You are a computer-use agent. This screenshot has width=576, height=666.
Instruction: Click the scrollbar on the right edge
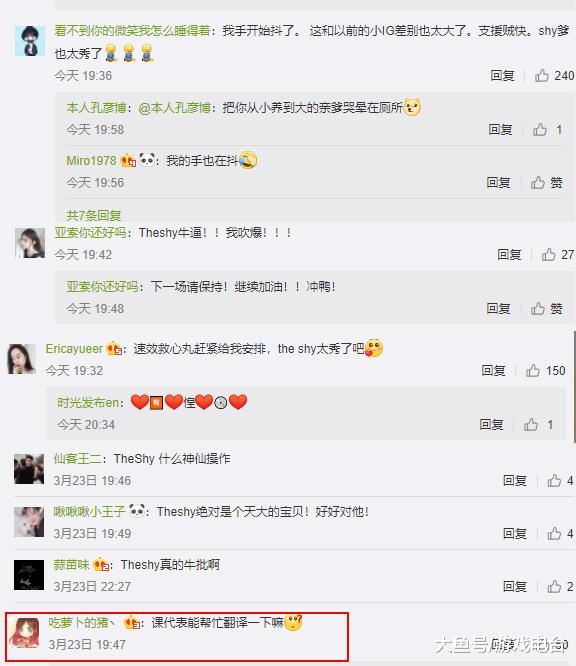pyautogui.click(x=574, y=387)
